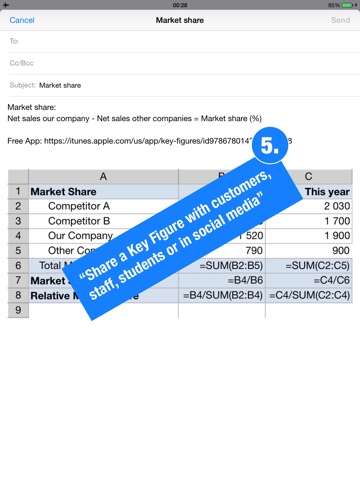Select column A header

pyautogui.click(x=103, y=176)
